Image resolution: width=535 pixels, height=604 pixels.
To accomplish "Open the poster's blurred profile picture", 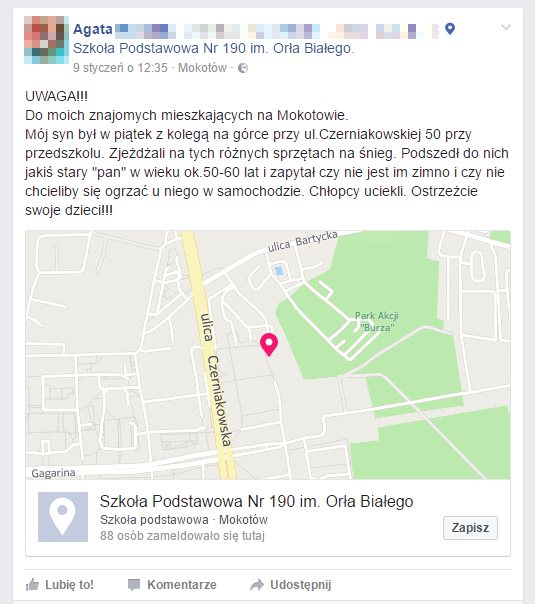I will (47, 40).
